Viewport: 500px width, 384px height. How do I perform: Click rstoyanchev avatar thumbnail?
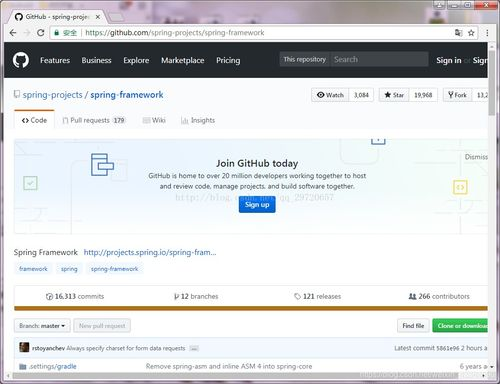[24, 347]
